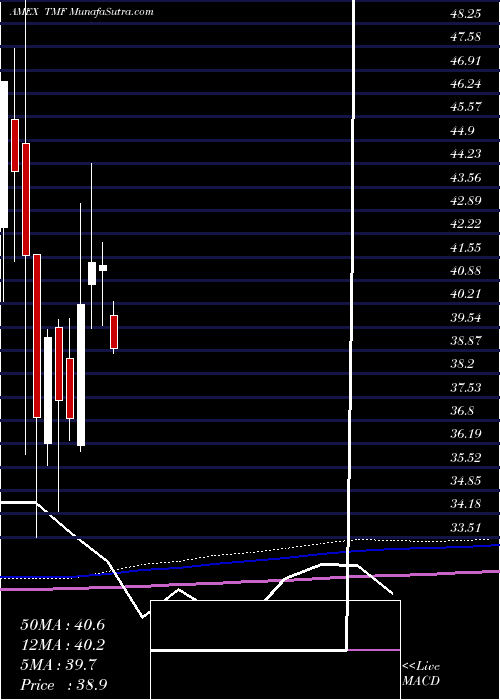
Task: Click the 40.88 price axis label
Action: (465, 270)
